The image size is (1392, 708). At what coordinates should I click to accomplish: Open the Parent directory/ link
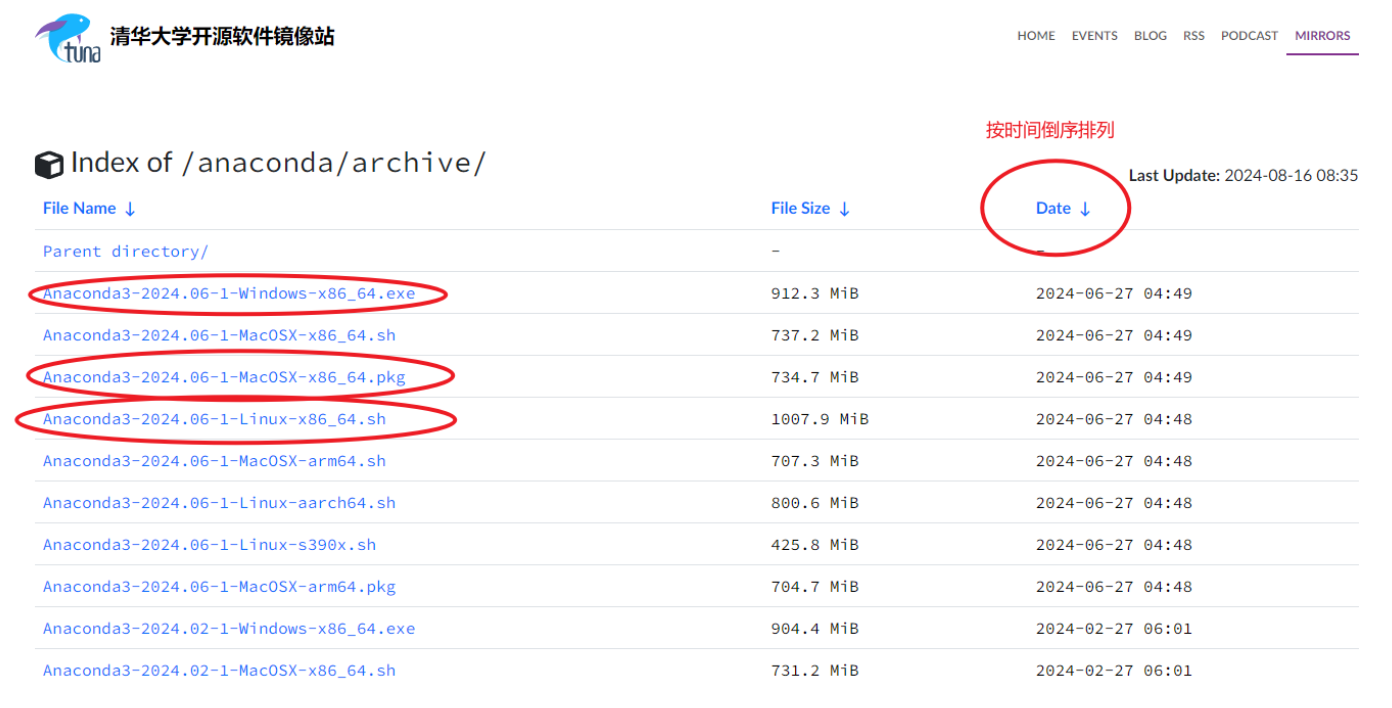[126, 252]
